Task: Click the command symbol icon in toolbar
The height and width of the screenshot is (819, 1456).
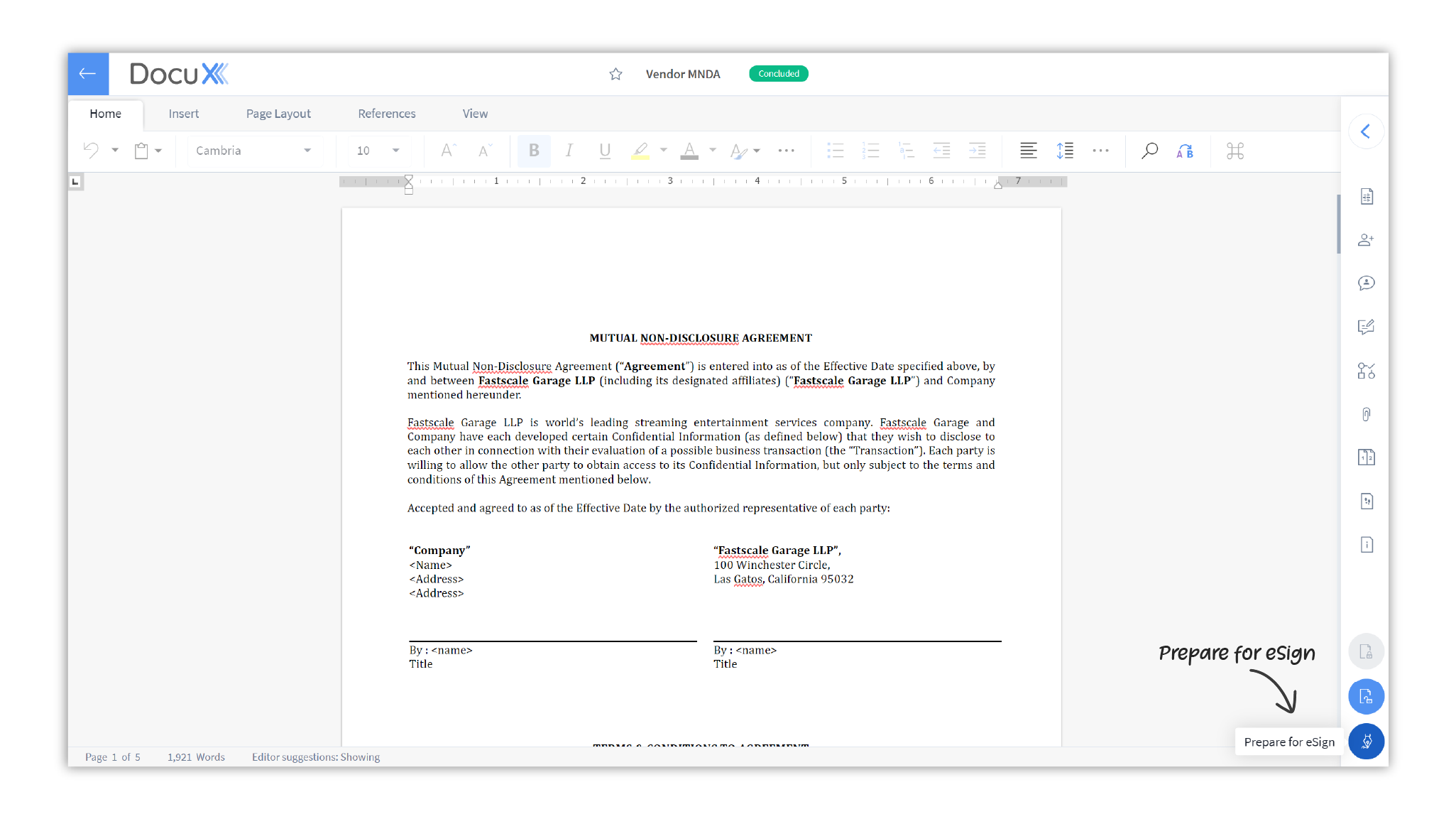Action: 1235,151
